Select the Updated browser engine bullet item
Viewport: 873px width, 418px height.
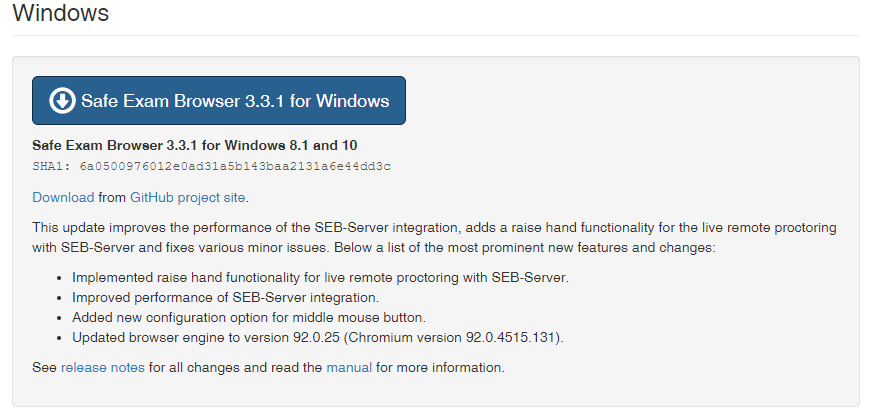click(318, 338)
